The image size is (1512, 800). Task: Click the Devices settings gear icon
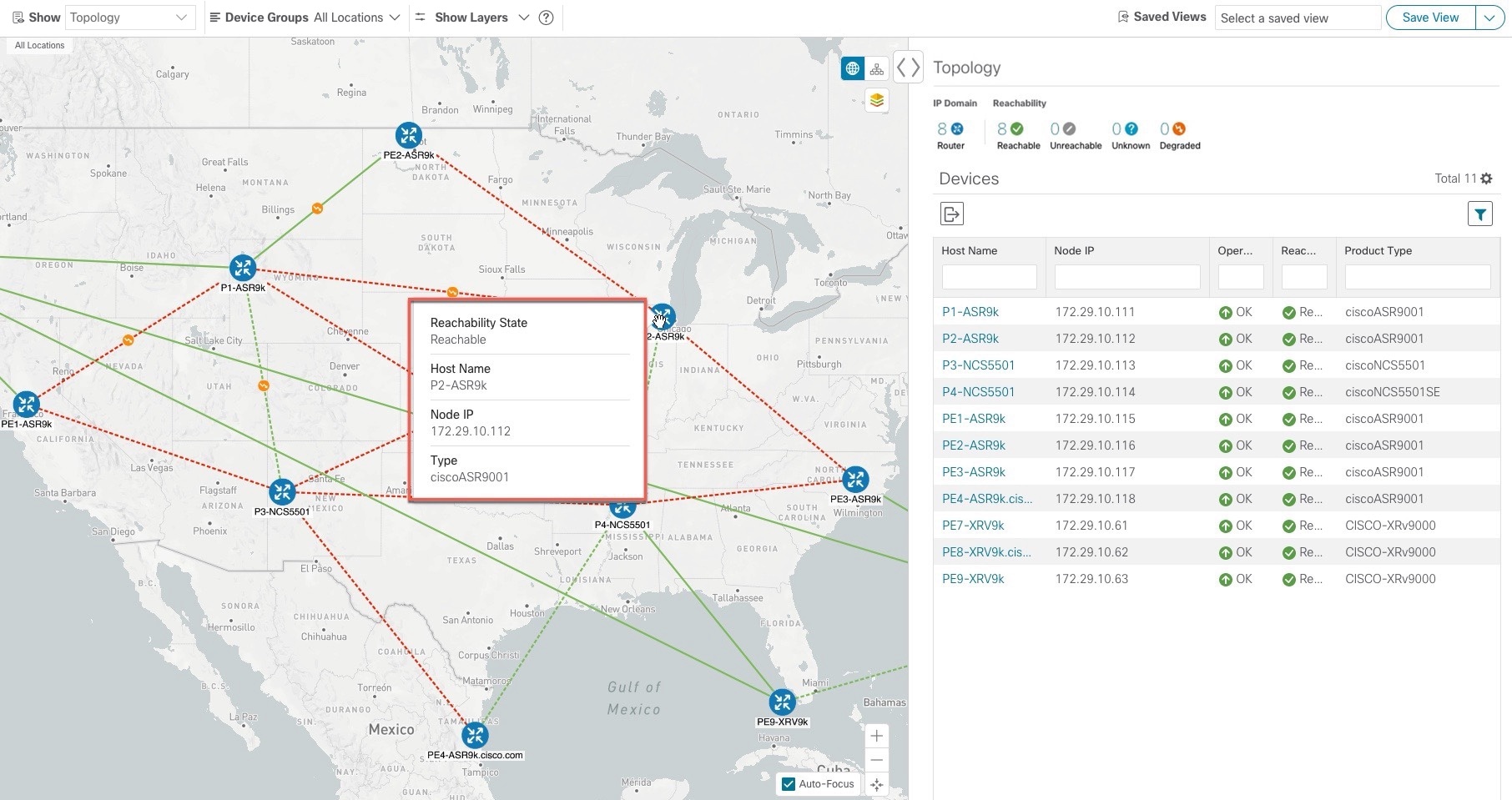[x=1487, y=179]
